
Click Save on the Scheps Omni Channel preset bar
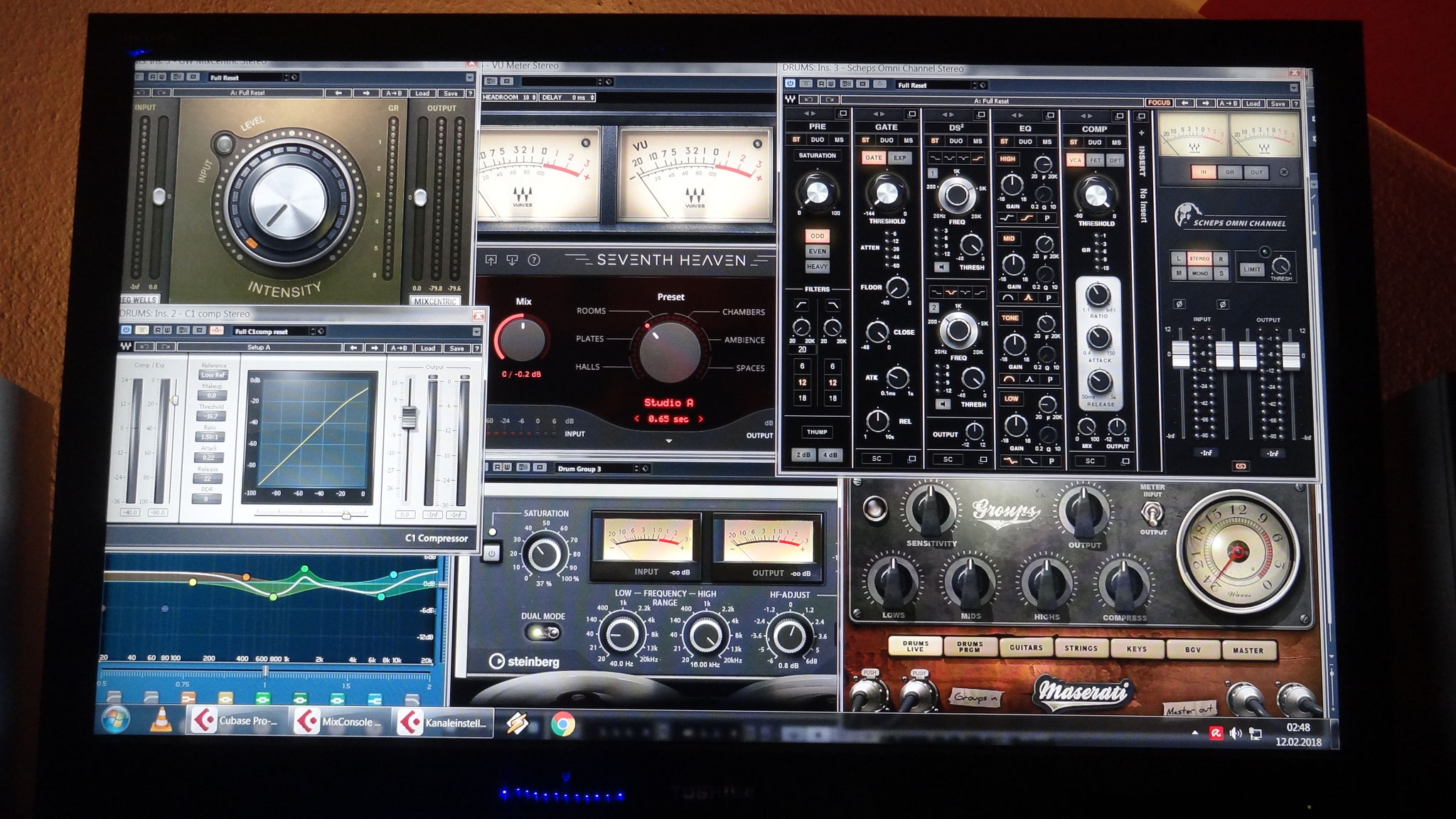1278,103
